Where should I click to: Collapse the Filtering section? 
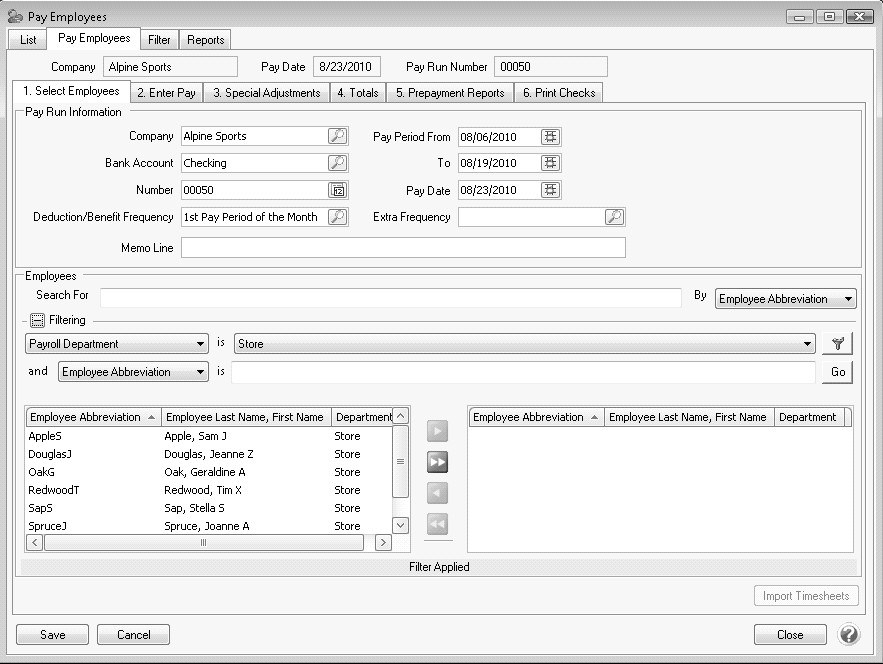click(36, 321)
